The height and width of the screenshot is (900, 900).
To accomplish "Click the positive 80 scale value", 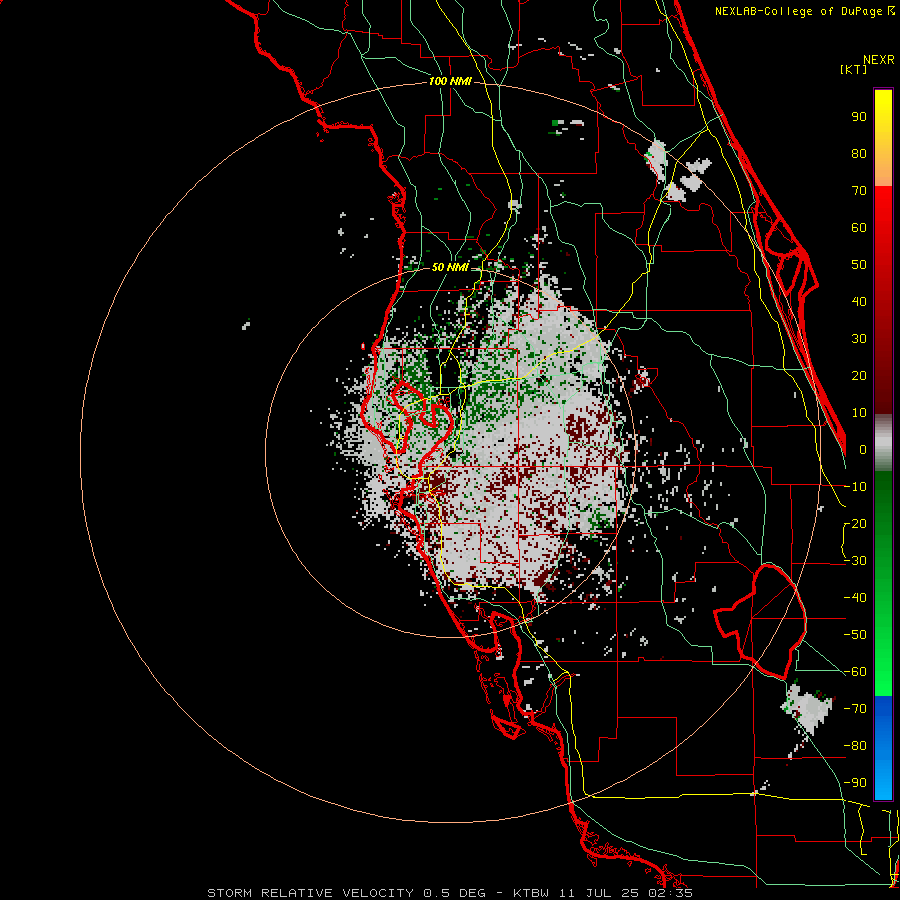I will pyautogui.click(x=859, y=154).
